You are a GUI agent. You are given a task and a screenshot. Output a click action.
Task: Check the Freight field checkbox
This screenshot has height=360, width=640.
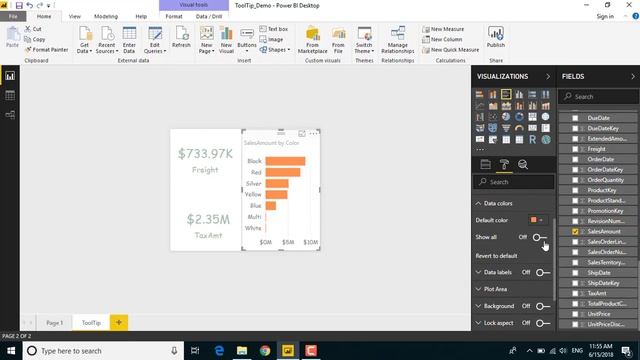click(x=575, y=149)
